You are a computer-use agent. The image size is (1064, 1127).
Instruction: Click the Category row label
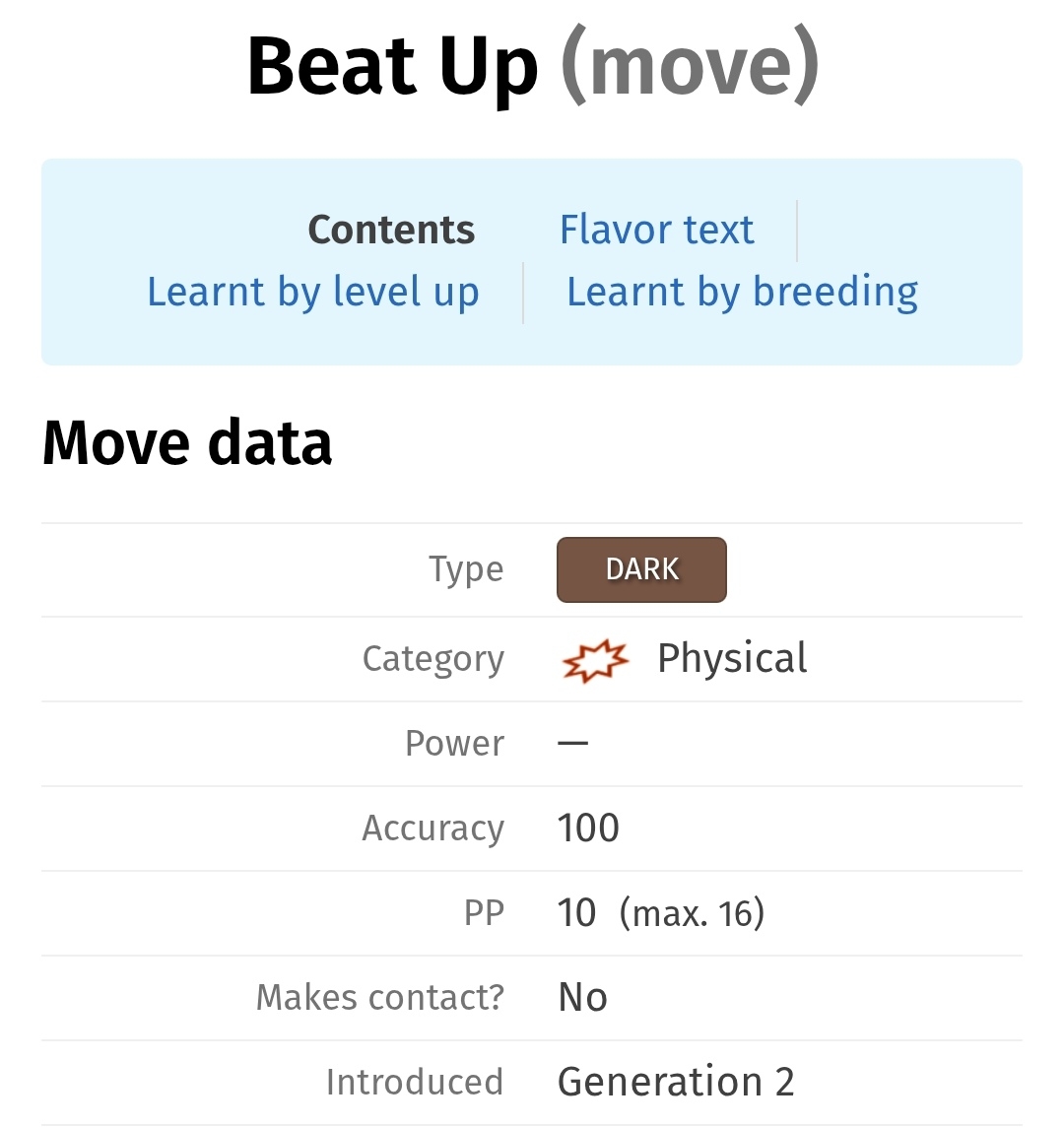(x=433, y=658)
